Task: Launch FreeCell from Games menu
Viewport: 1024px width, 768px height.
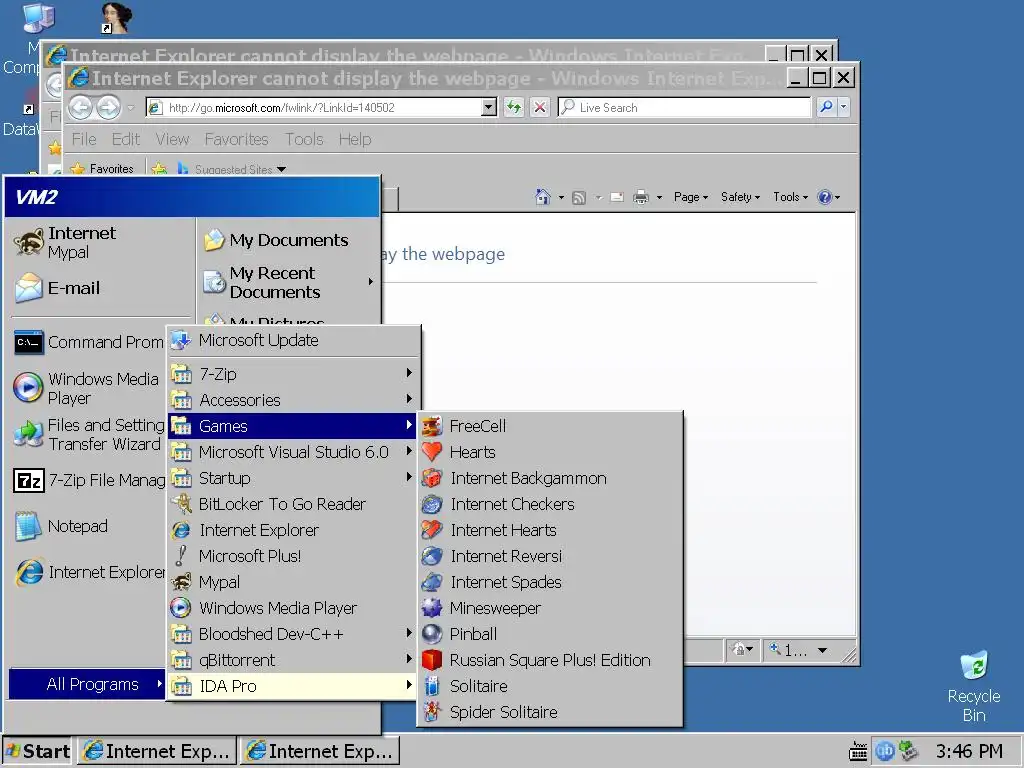Action: click(550, 426)
